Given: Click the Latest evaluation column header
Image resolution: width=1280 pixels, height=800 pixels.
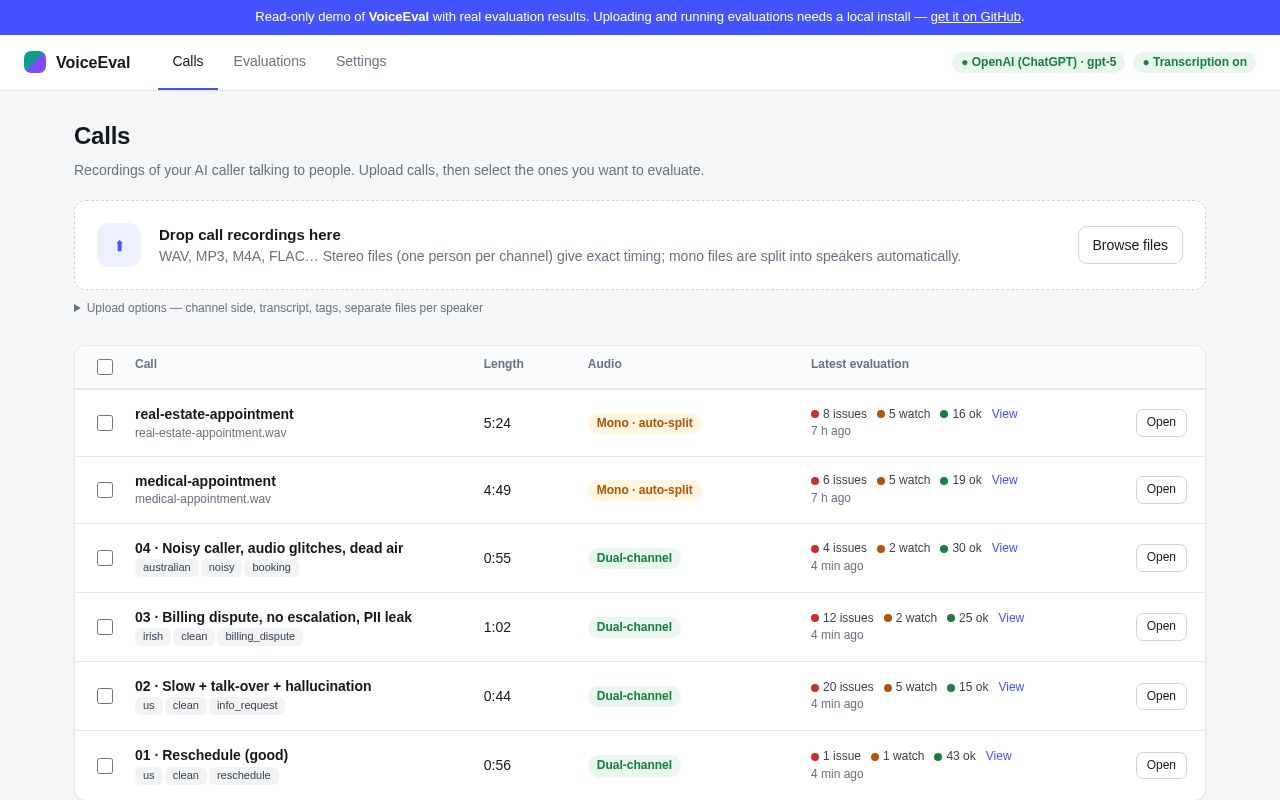Looking at the screenshot, I should click(860, 364).
